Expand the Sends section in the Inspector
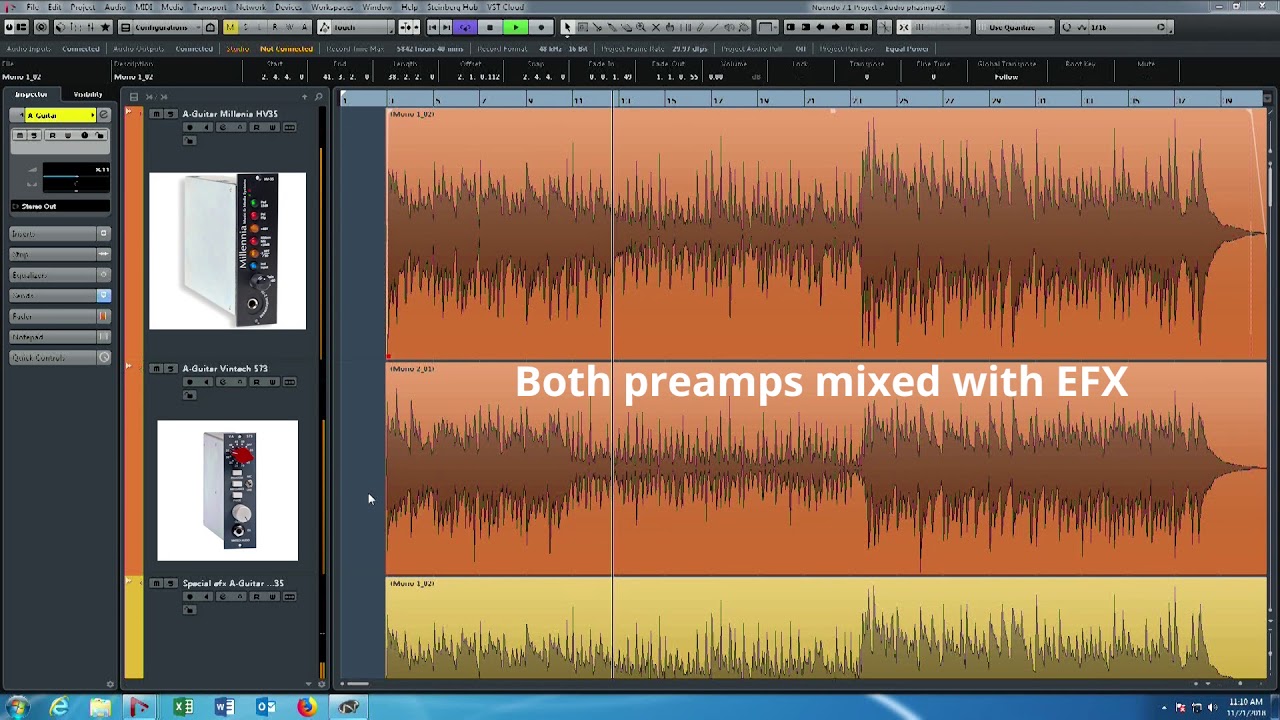 [x=60, y=296]
